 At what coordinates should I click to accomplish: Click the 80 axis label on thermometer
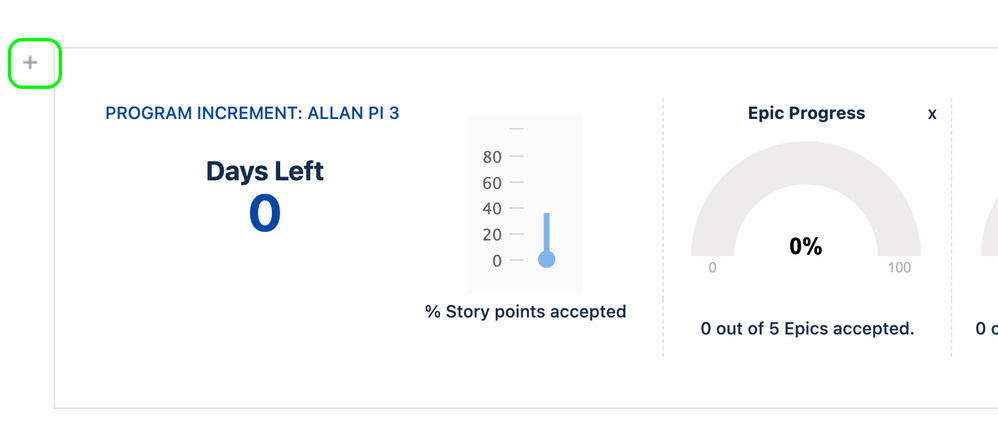(x=492, y=157)
